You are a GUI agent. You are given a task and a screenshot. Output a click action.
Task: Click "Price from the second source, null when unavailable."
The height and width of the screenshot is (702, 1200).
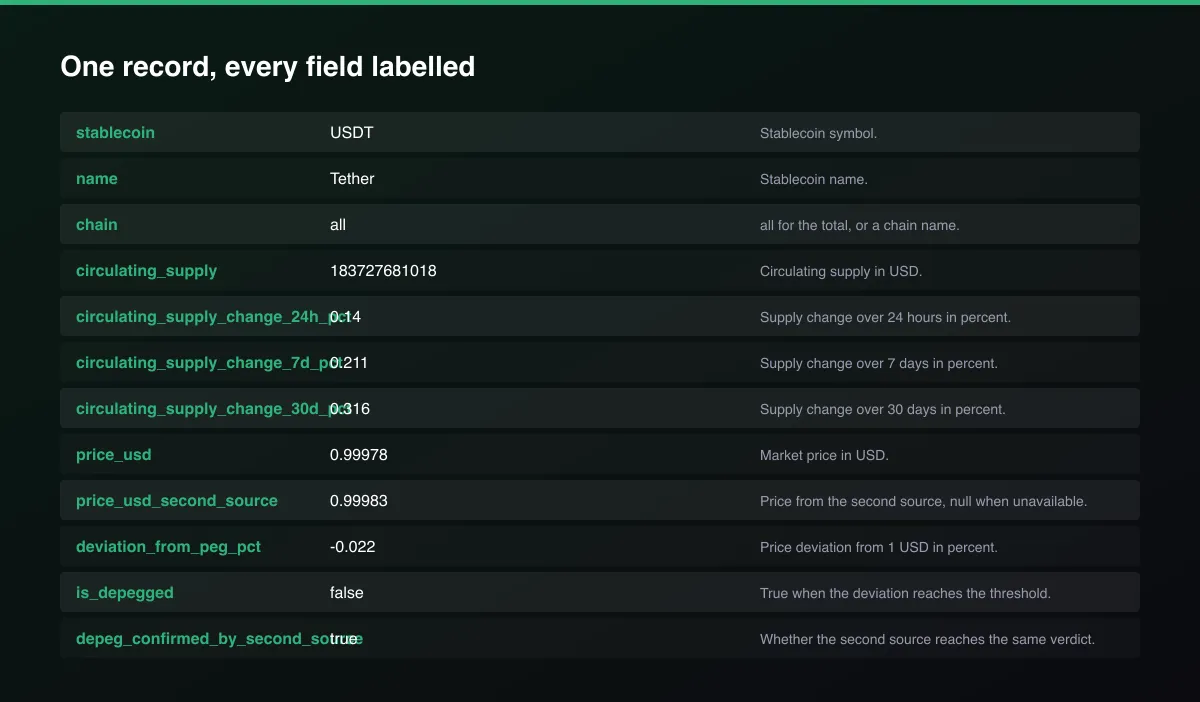click(x=923, y=501)
